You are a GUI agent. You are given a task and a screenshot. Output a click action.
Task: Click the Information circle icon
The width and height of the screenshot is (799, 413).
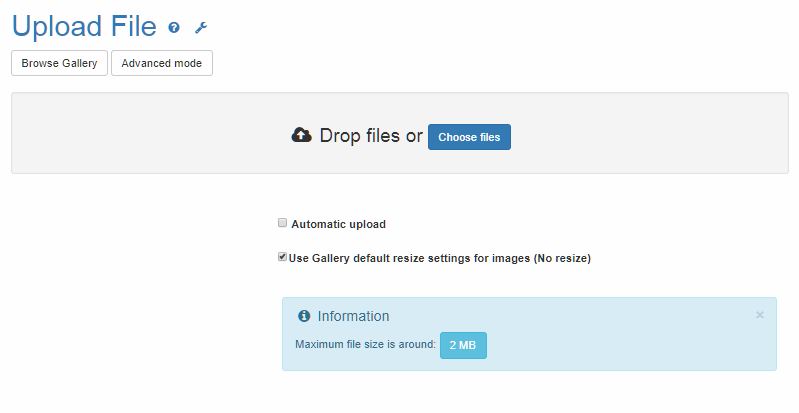tap(304, 316)
